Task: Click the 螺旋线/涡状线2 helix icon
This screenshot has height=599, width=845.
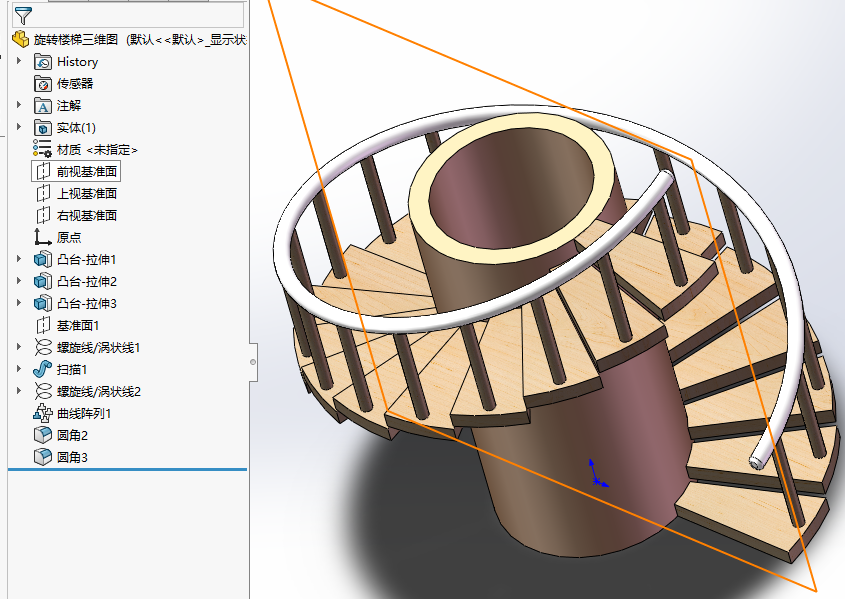Action: click(x=43, y=391)
